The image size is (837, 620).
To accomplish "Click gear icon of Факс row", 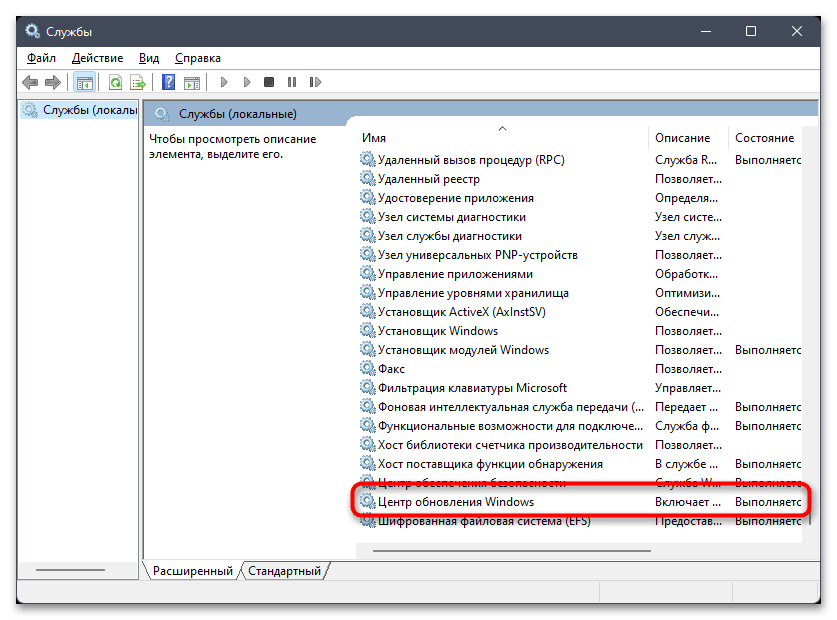I will pyautogui.click(x=367, y=368).
